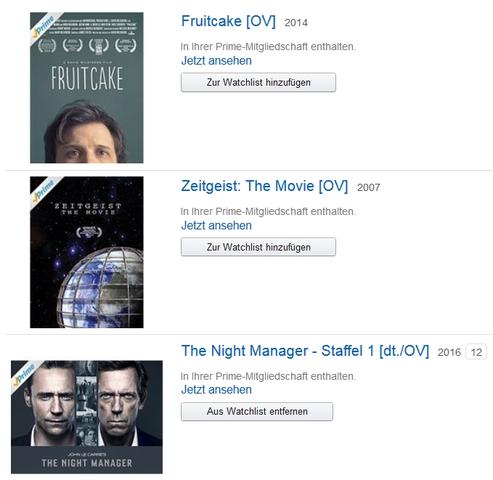Click the 2016 year next to Night Manager

449,352
